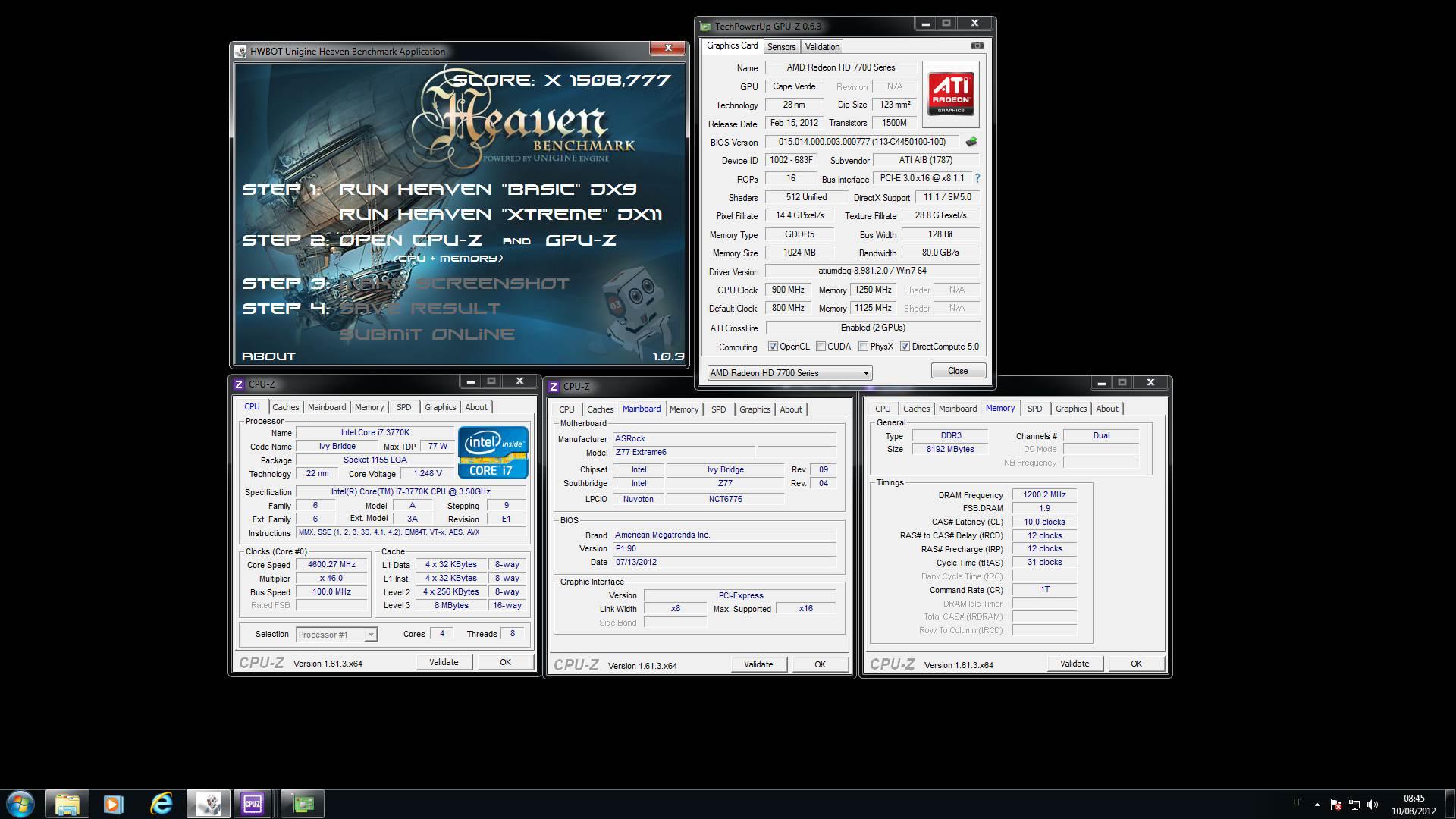Switch to the Validation tab in GPU-Z
The image size is (1456, 819).
(822, 47)
